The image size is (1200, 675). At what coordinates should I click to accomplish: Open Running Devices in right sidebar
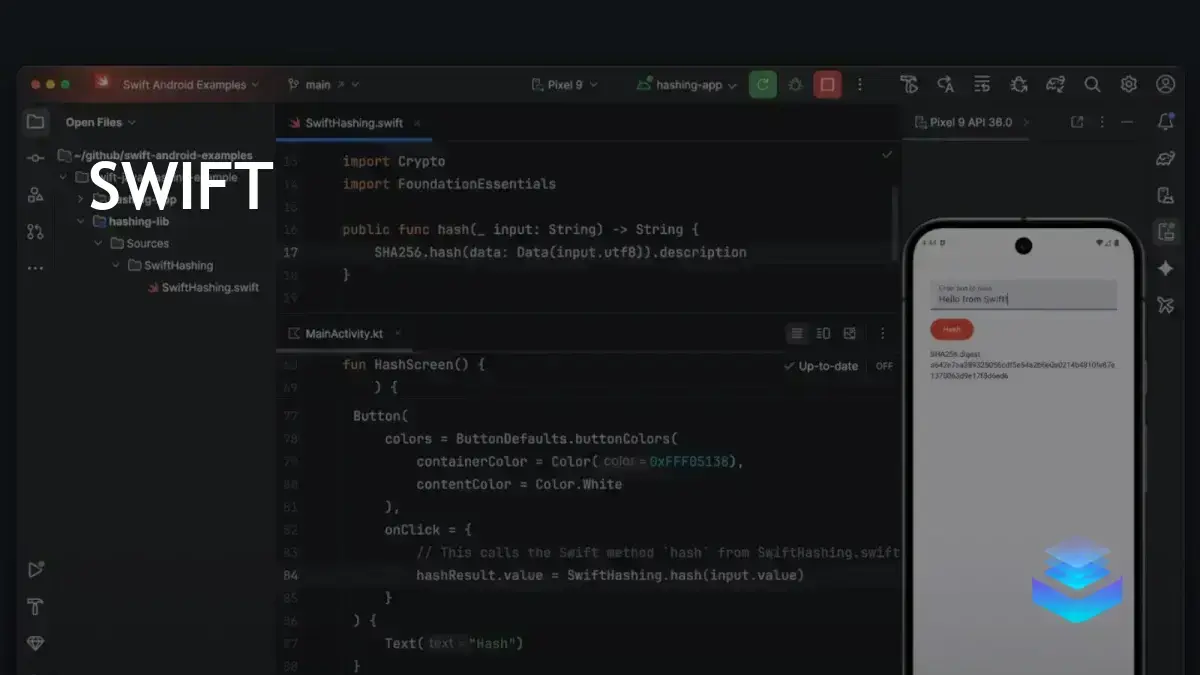click(1165, 232)
